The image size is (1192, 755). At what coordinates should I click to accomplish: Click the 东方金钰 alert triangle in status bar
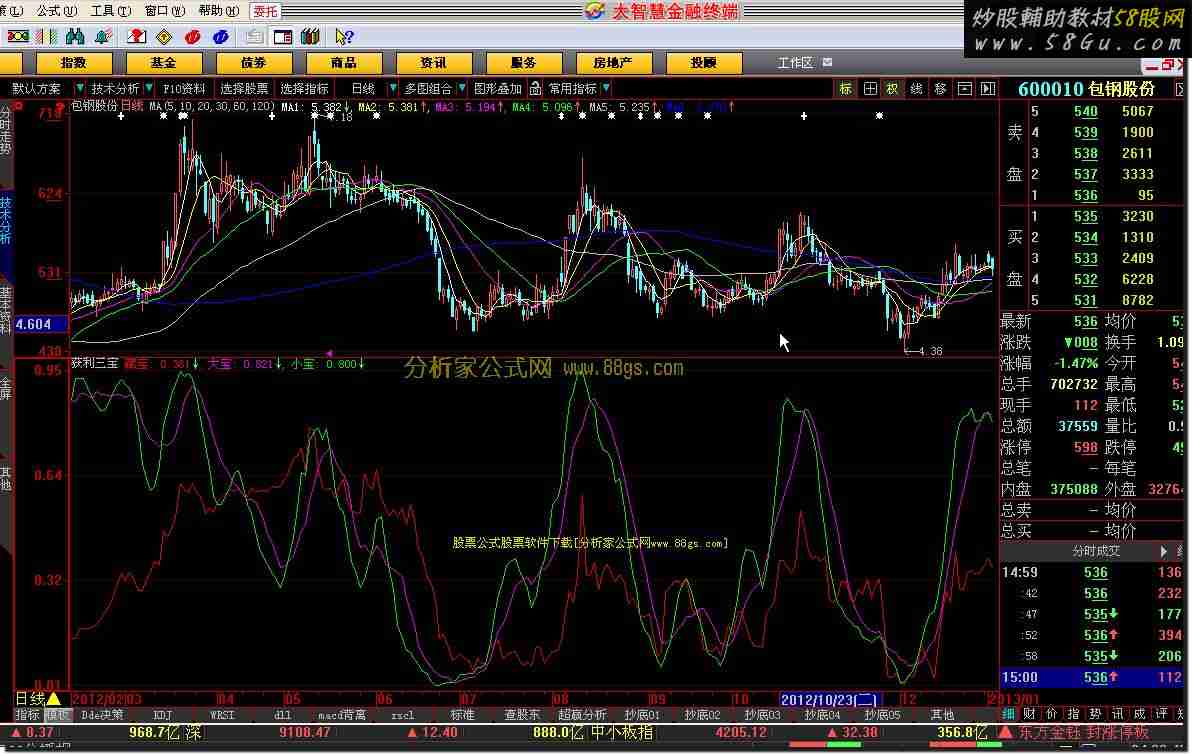pos(1005,732)
